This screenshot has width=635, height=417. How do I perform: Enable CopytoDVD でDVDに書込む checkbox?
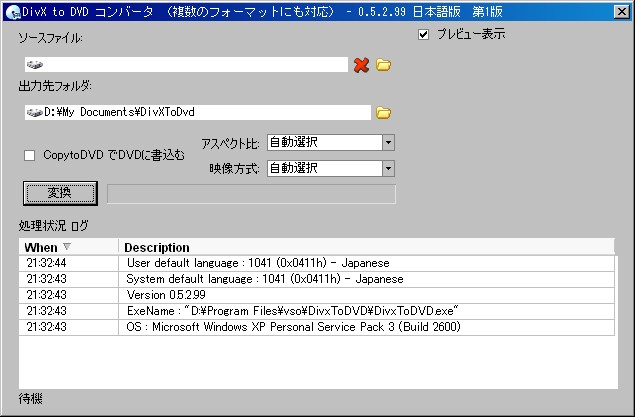(30, 155)
